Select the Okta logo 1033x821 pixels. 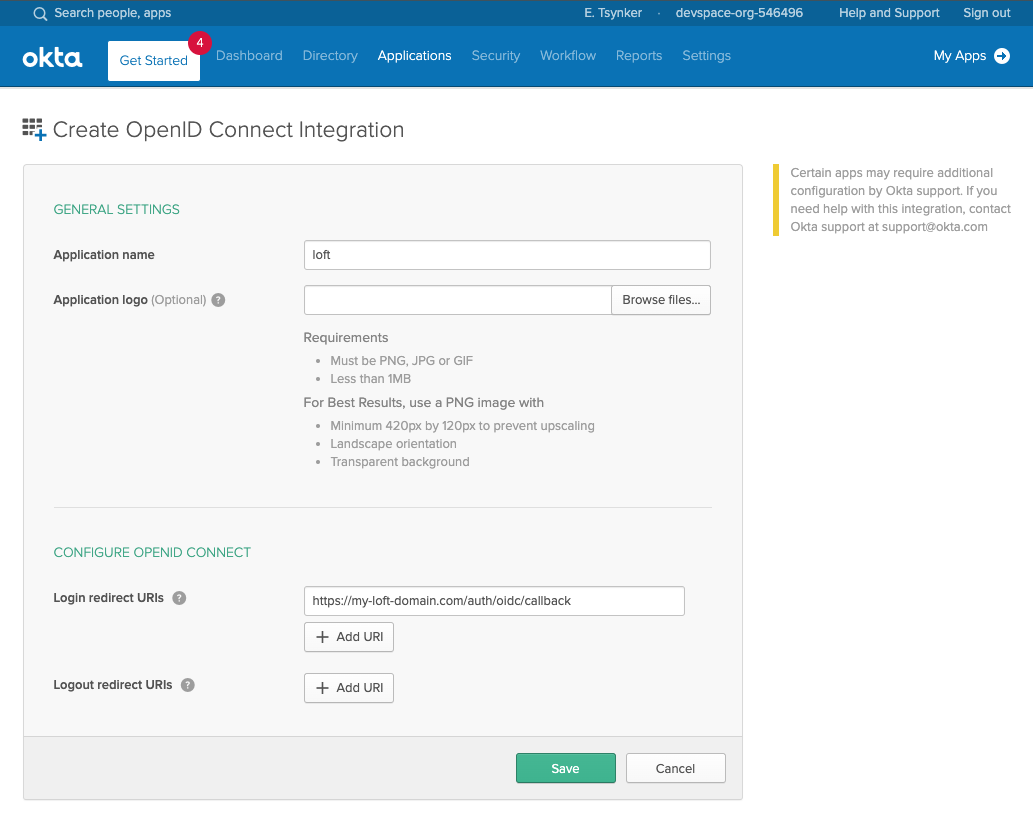[x=51, y=57]
